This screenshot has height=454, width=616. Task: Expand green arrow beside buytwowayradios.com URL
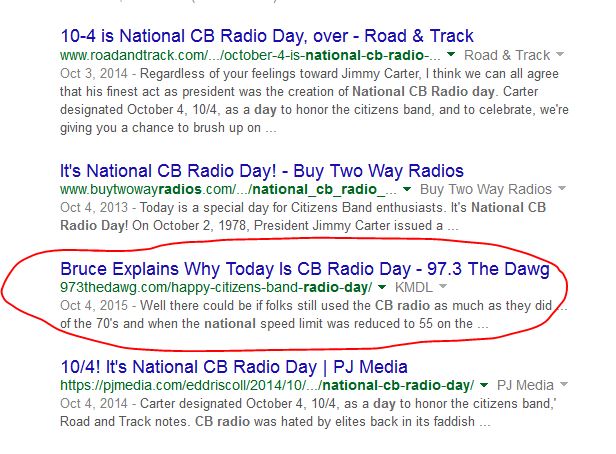[x=408, y=189]
